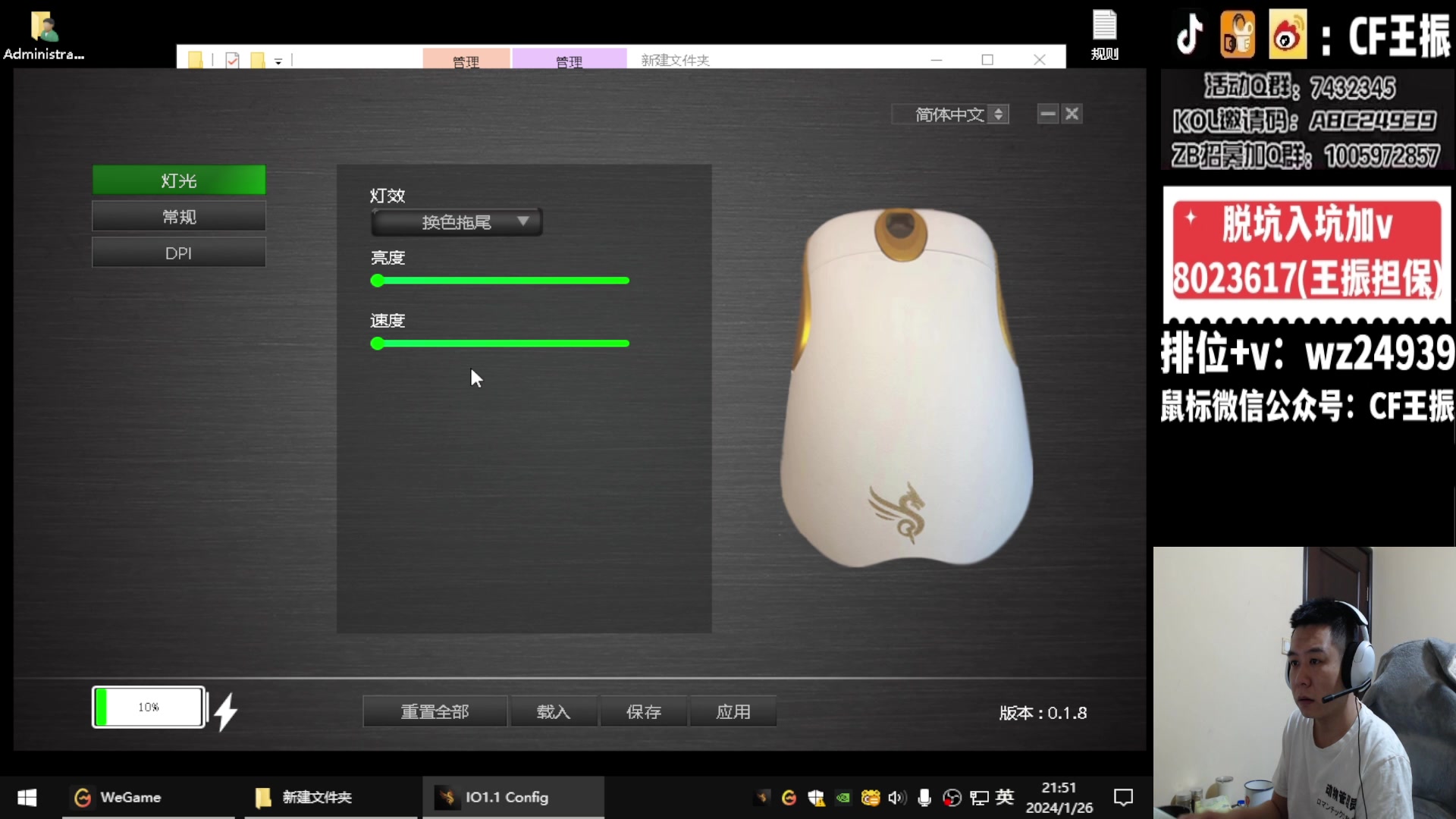Viewport: 1456px width, 819px height.
Task: Click the battery level indicator
Action: (149, 708)
